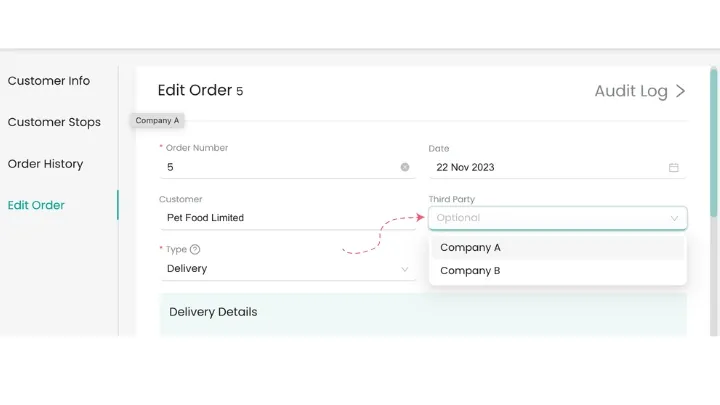Switch to the Order History section
This screenshot has width=720, height=405.
click(x=45, y=164)
